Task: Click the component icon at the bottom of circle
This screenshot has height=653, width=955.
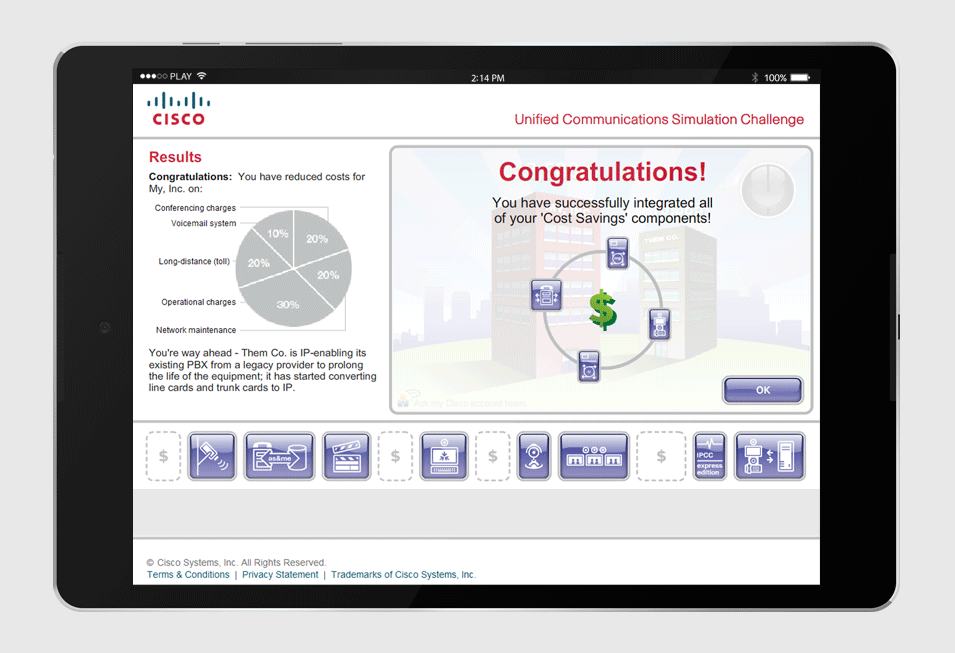Action: coord(588,366)
